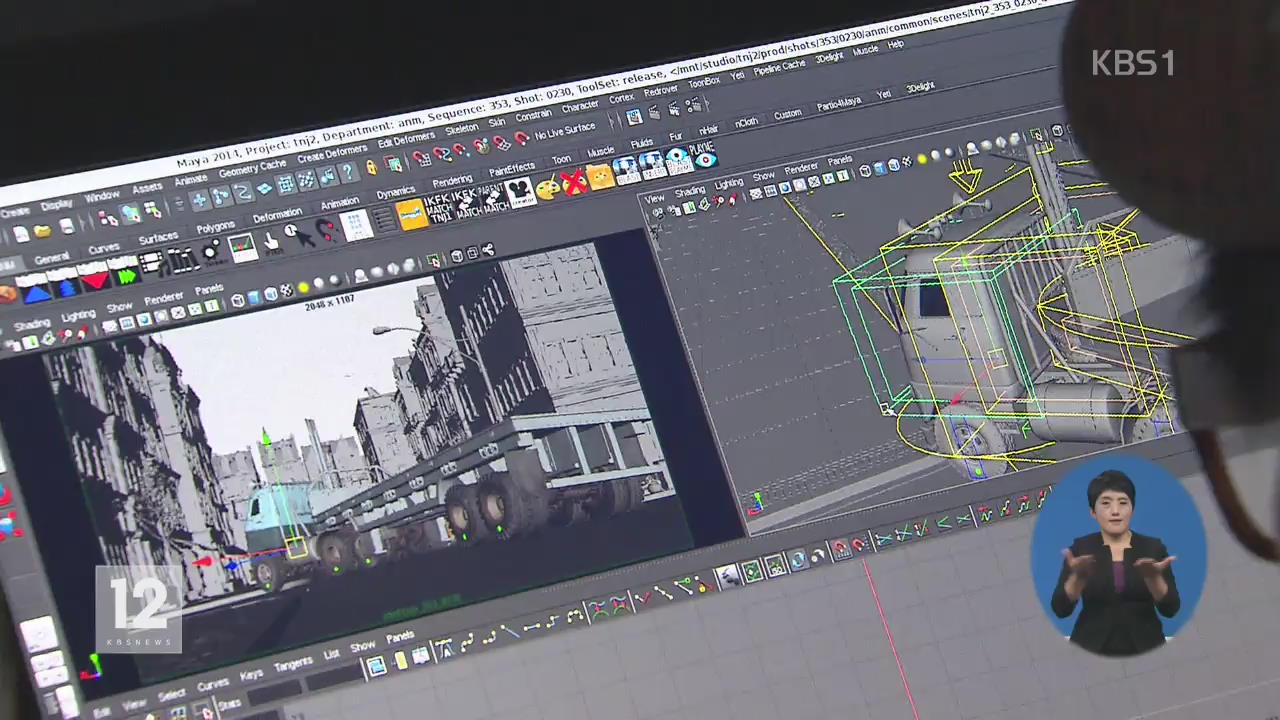Screen dimensions: 1280x720
Task: Open the Animate menu
Action: click(191, 180)
